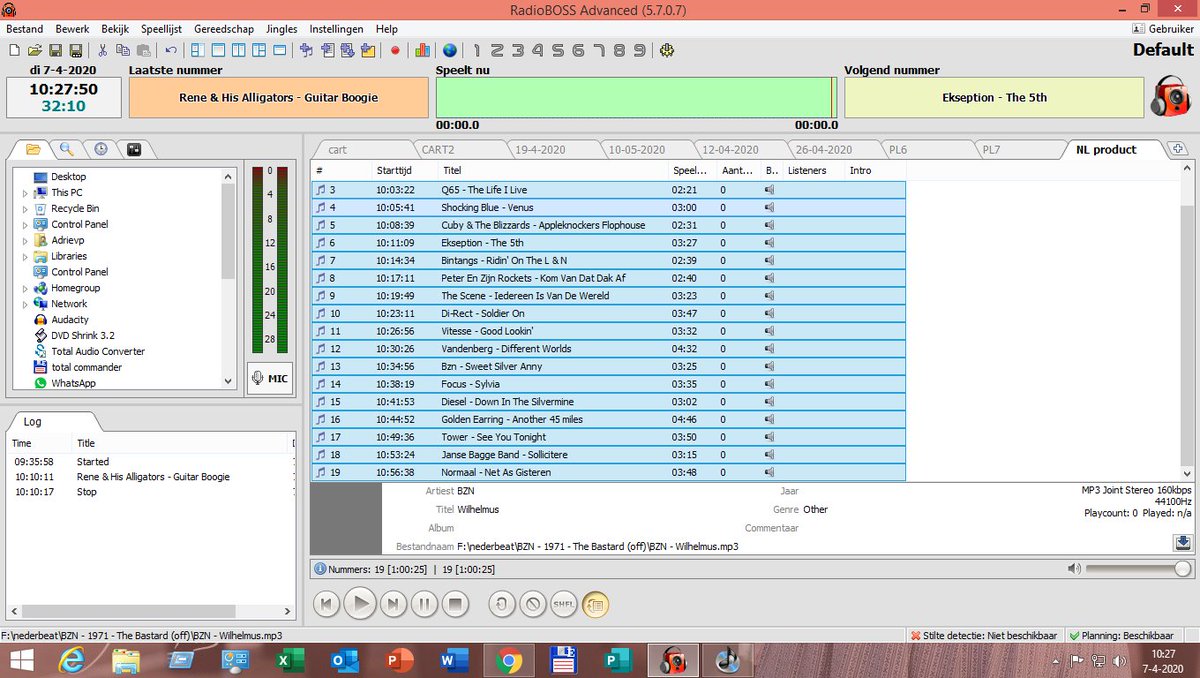Viewport: 1200px width, 678px height.
Task: Click the Volgend nummer Ekseption - The 5th box
Action: click(994, 98)
